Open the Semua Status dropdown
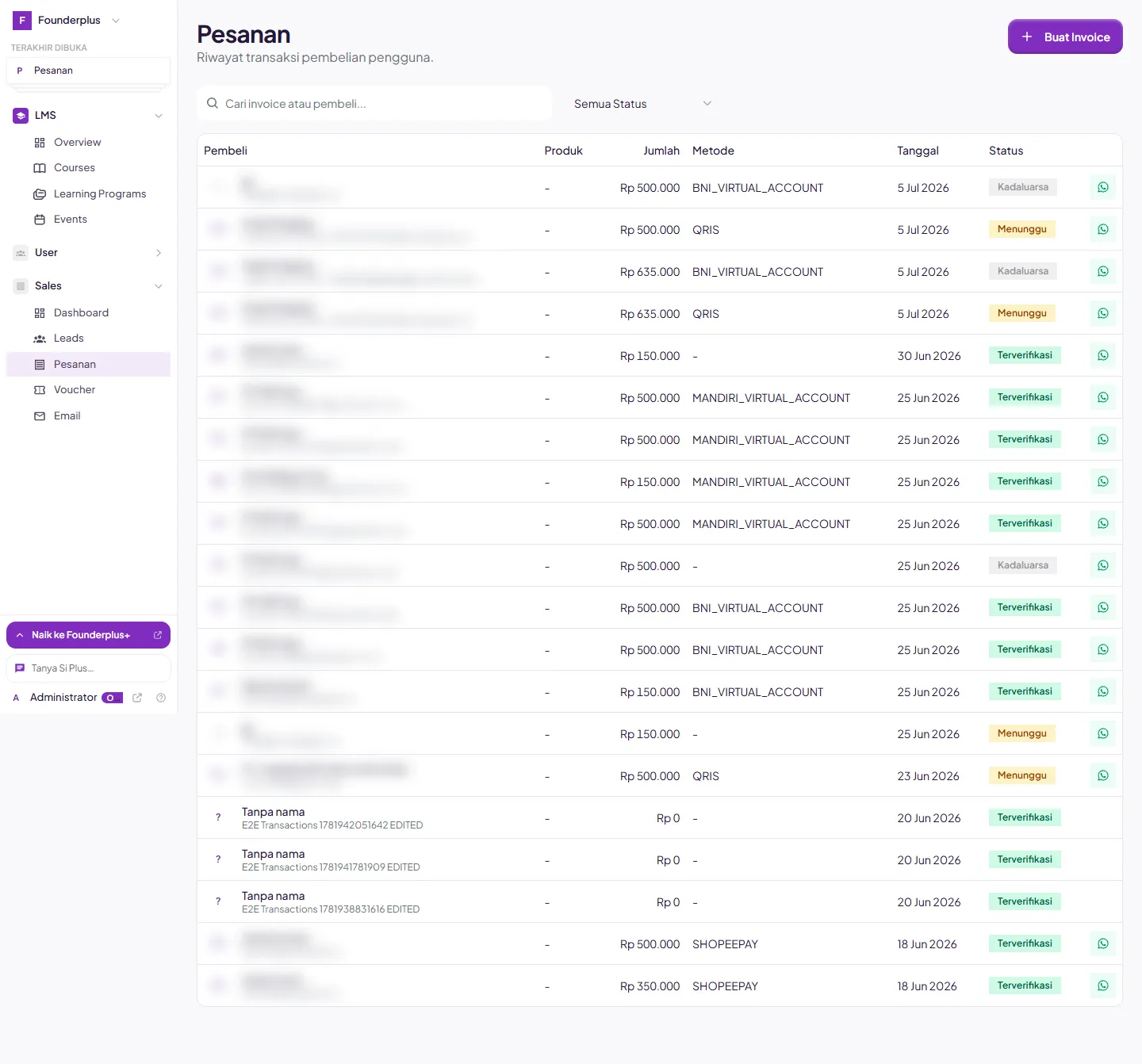Viewport: 1142px width, 1064px height. tap(642, 104)
